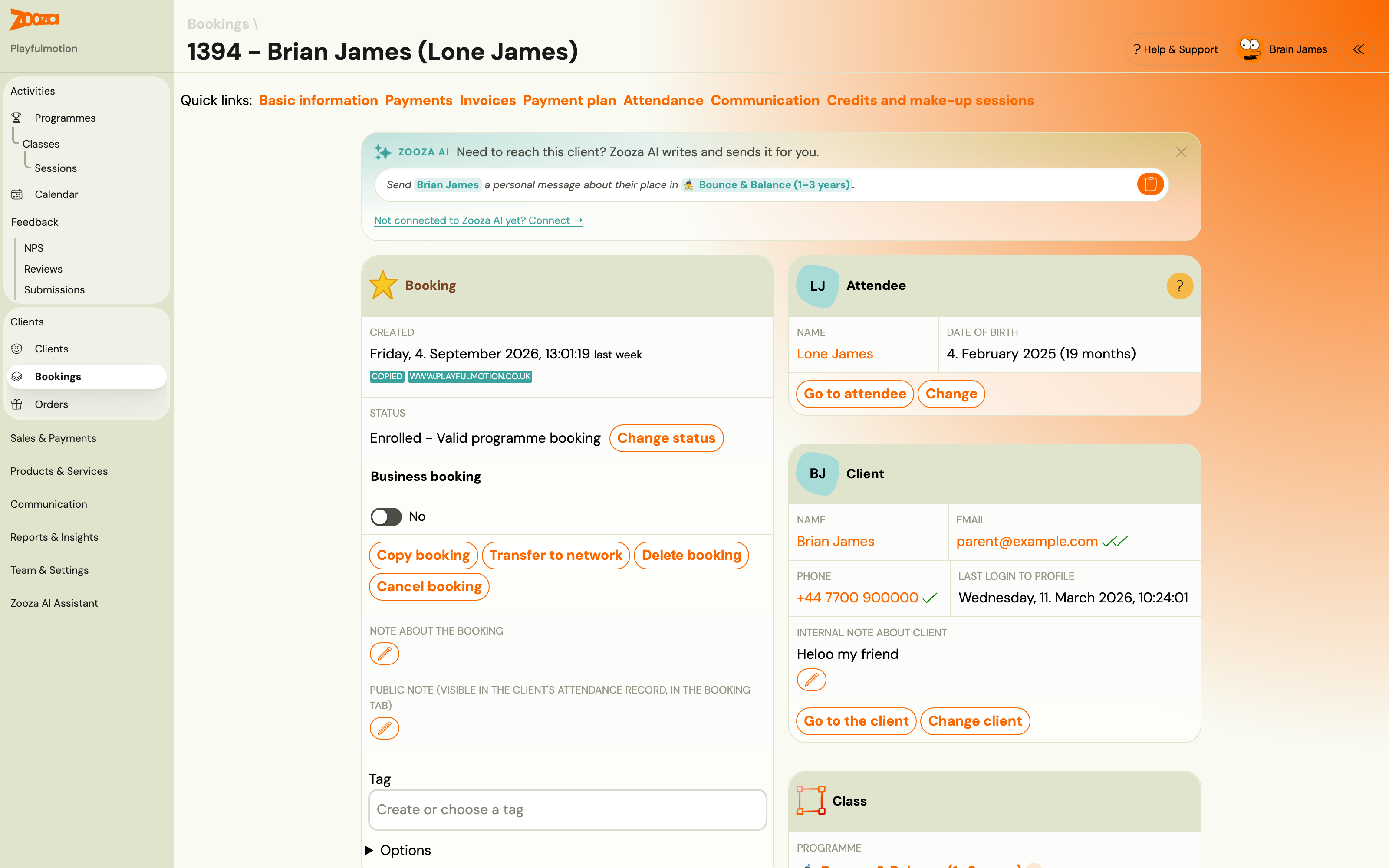Click Cancel booking button
The width and height of the screenshot is (1389, 868).
click(429, 586)
